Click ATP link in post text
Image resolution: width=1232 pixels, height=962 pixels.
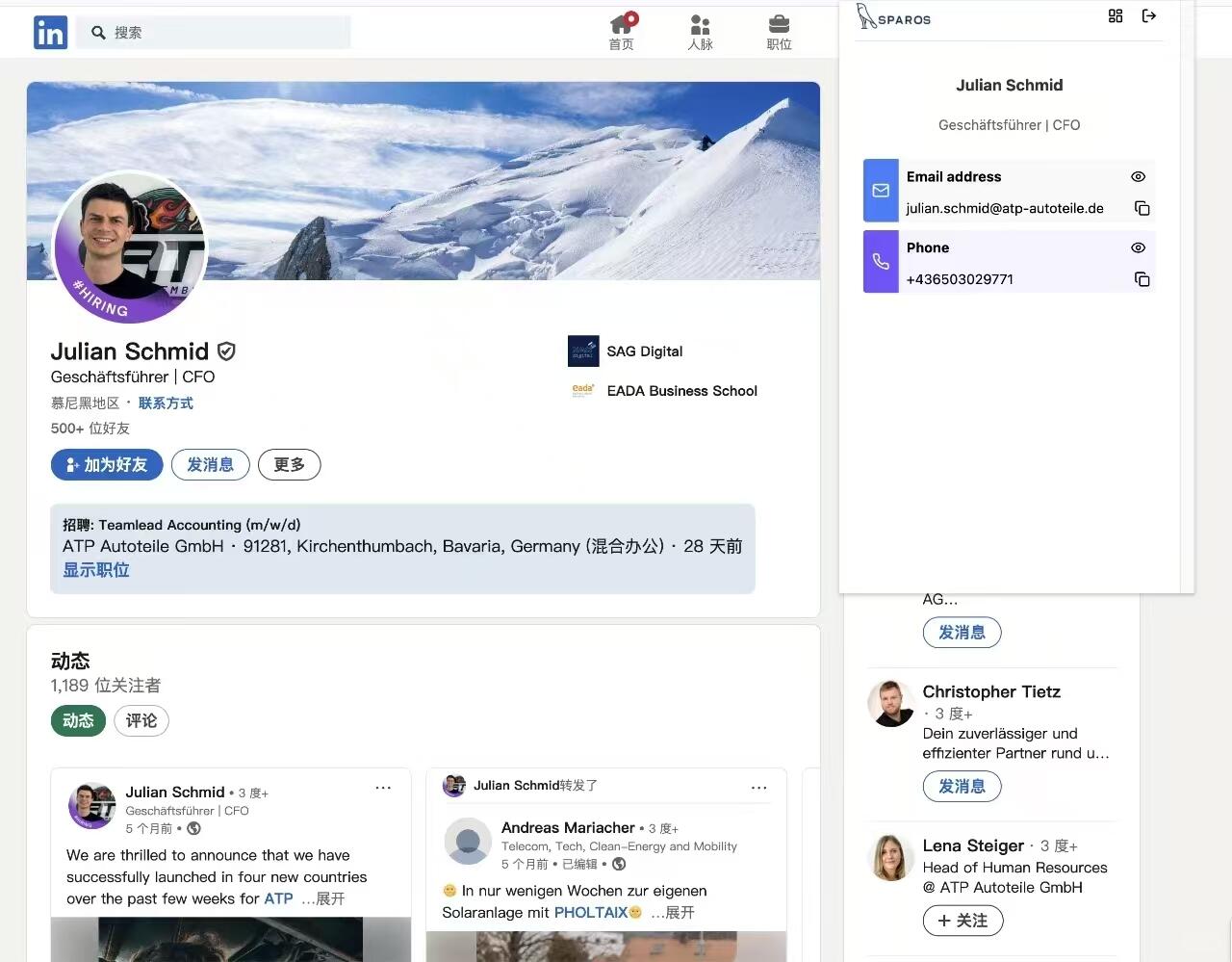pyautogui.click(x=279, y=898)
